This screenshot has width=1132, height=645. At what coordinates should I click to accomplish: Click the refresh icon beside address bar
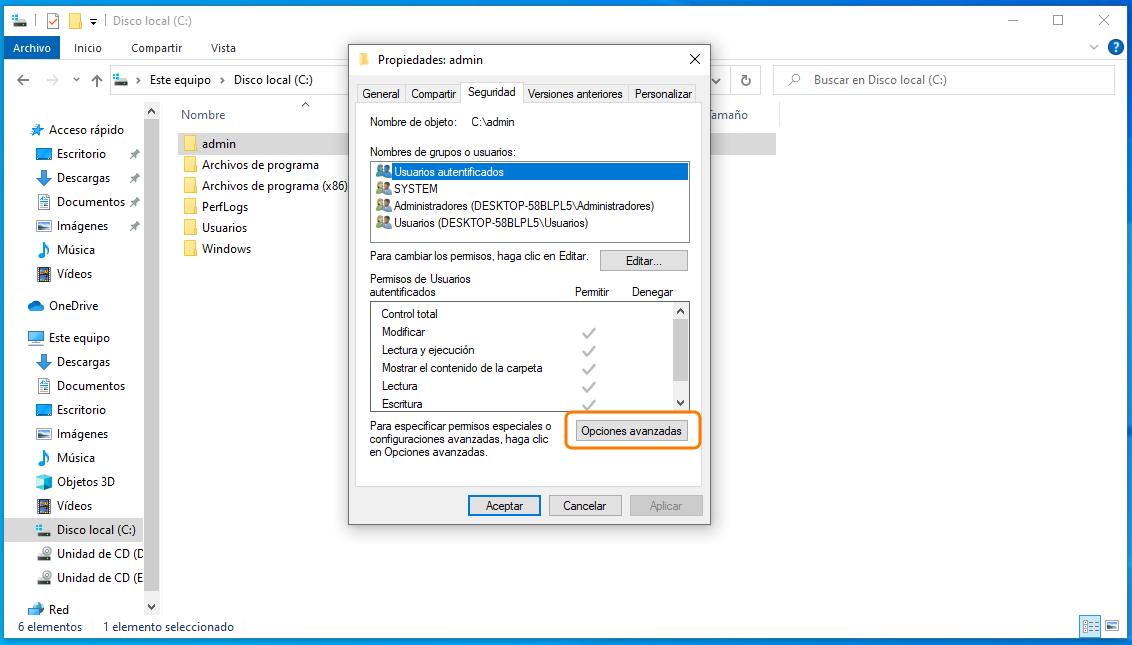click(x=745, y=80)
